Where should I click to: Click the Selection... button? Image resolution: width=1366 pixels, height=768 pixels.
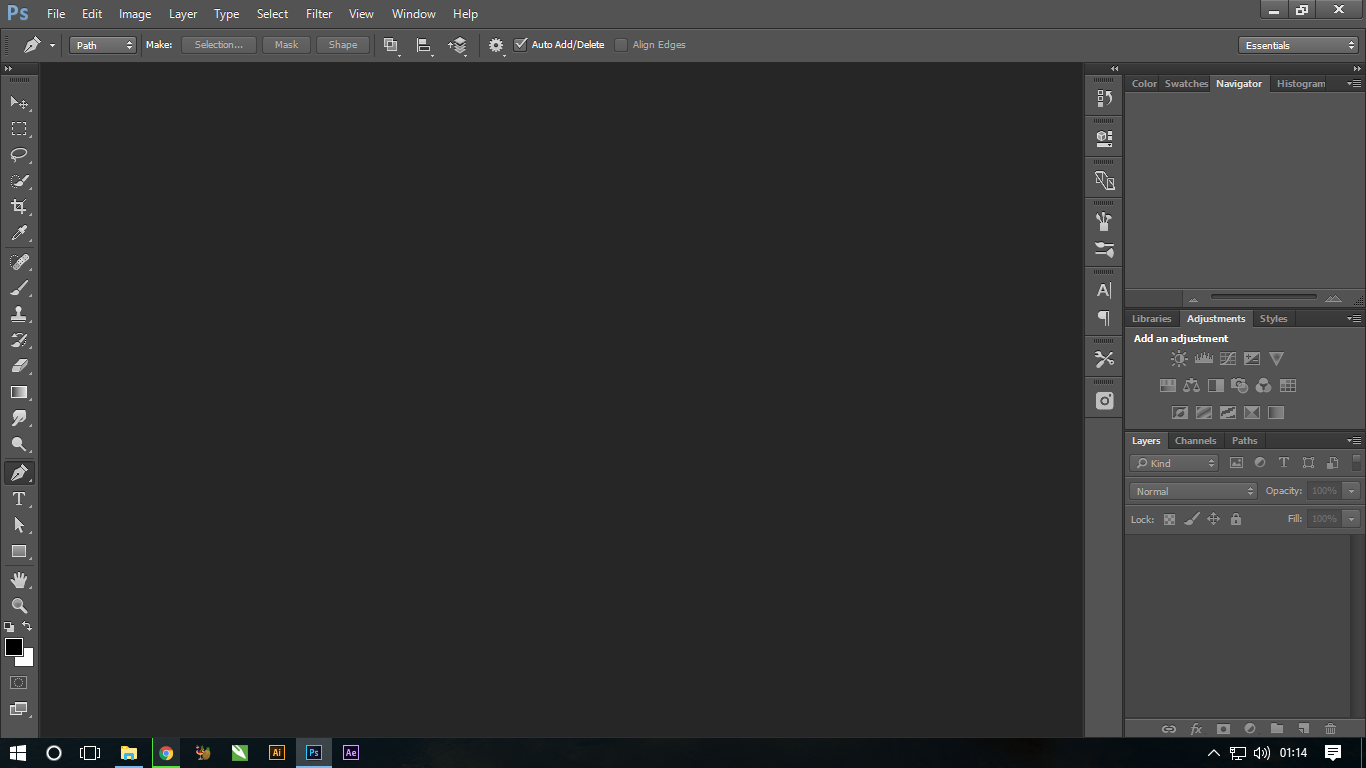click(218, 45)
